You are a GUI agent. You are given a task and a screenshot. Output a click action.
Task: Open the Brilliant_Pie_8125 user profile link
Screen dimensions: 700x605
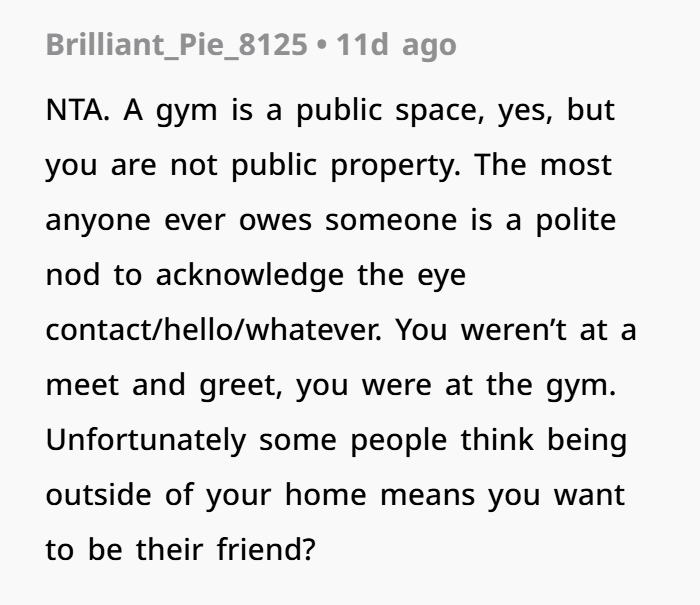coord(177,45)
